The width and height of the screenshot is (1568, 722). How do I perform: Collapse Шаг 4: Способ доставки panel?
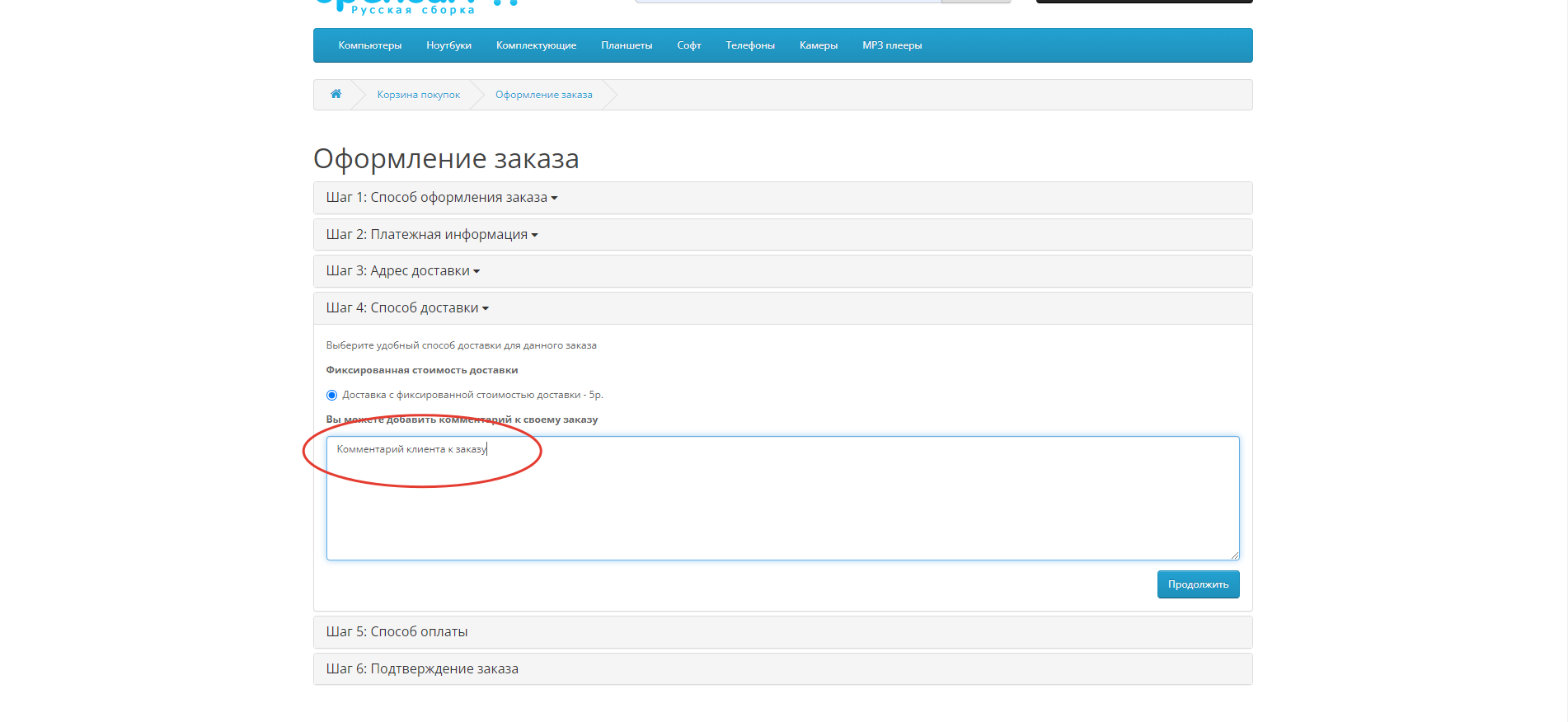tap(407, 308)
